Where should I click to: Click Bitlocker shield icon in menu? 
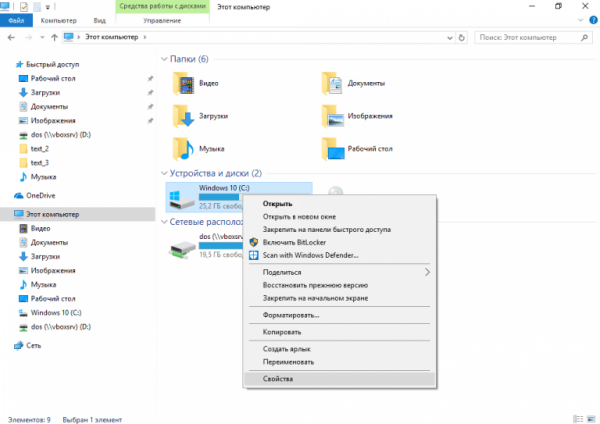[x=253, y=242]
